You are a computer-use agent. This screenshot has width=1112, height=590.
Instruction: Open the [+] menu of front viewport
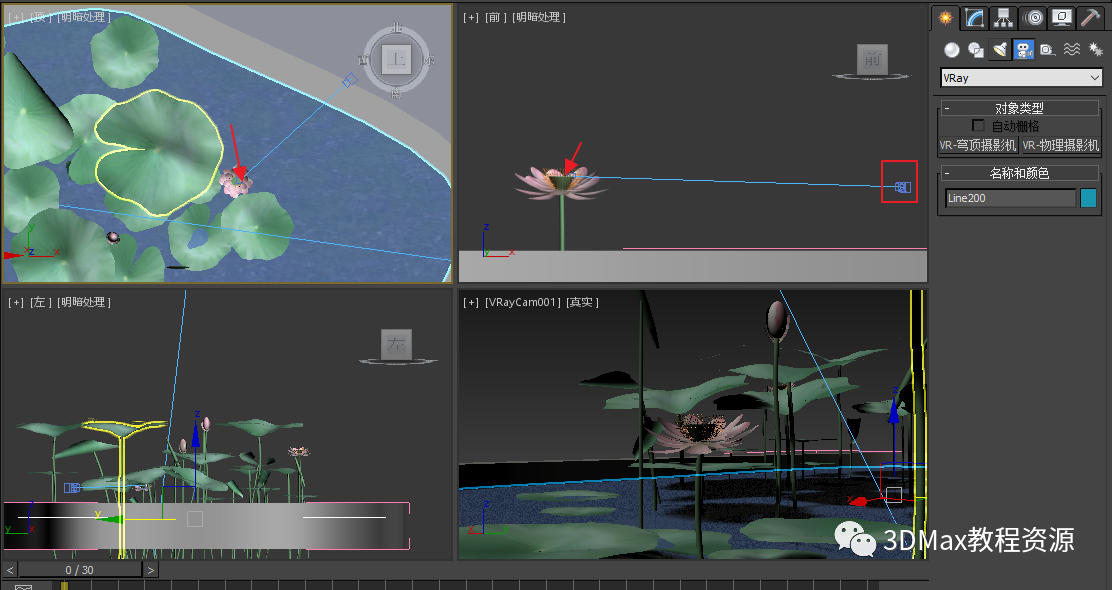click(x=471, y=17)
